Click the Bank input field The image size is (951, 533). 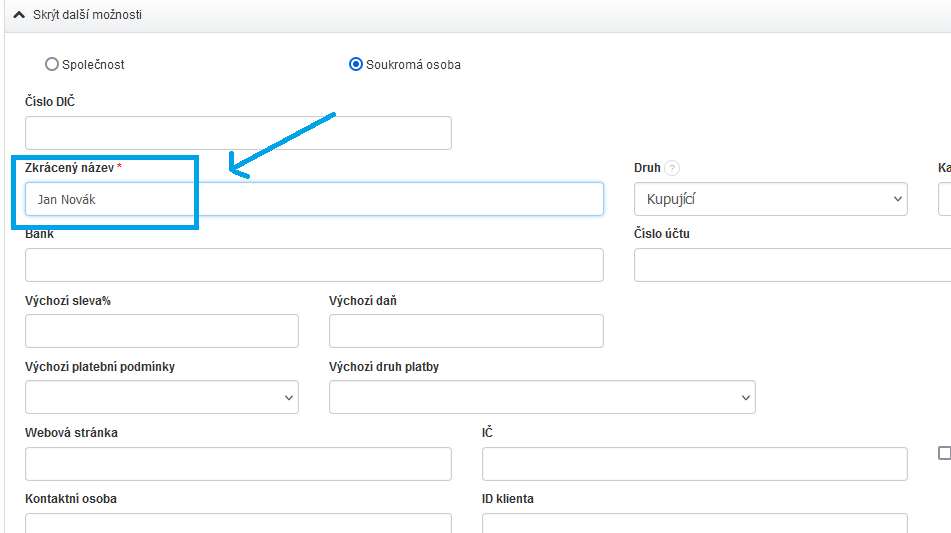[314, 265]
